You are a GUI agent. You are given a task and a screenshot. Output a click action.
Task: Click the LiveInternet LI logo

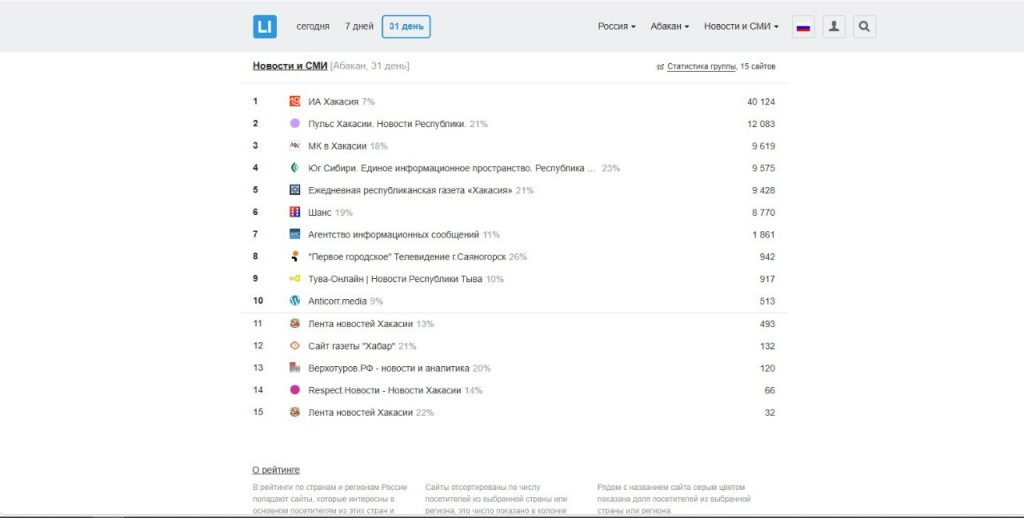click(x=264, y=27)
